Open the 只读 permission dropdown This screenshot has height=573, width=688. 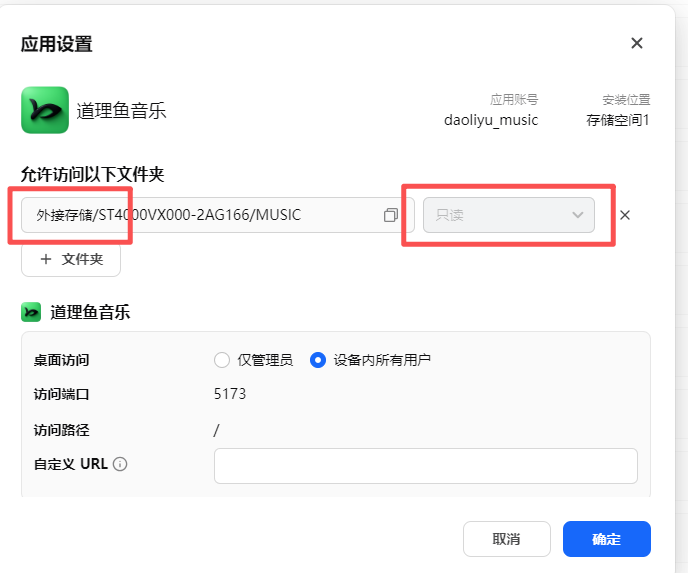coord(509,215)
